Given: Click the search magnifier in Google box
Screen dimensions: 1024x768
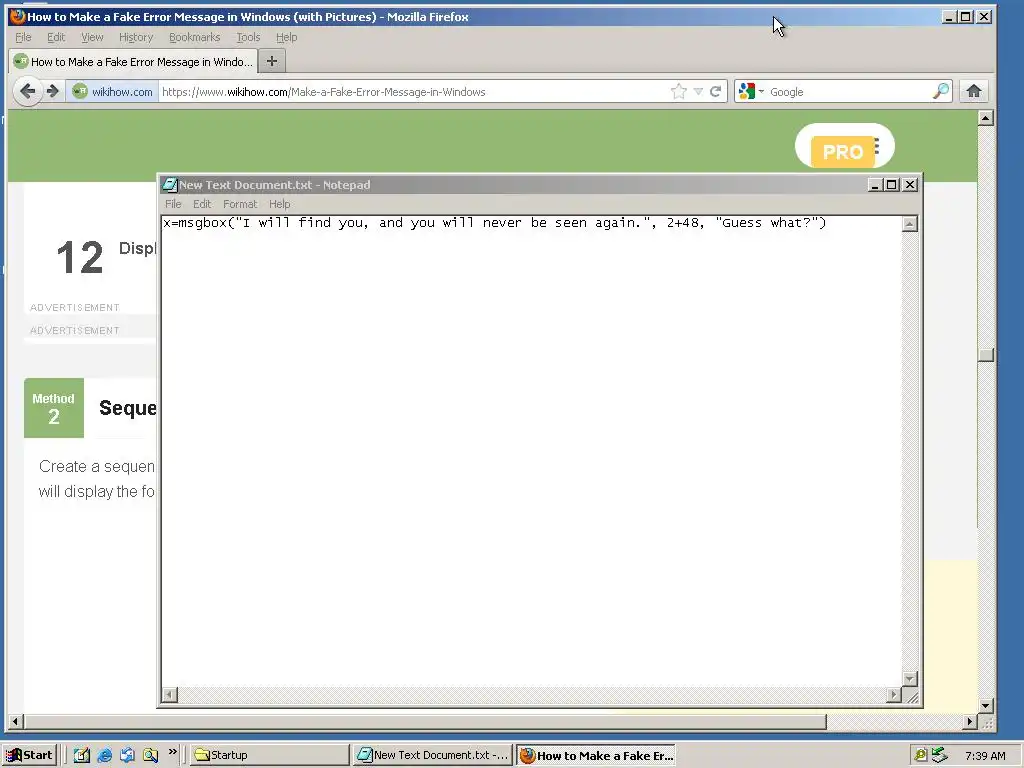Looking at the screenshot, I should [941, 91].
